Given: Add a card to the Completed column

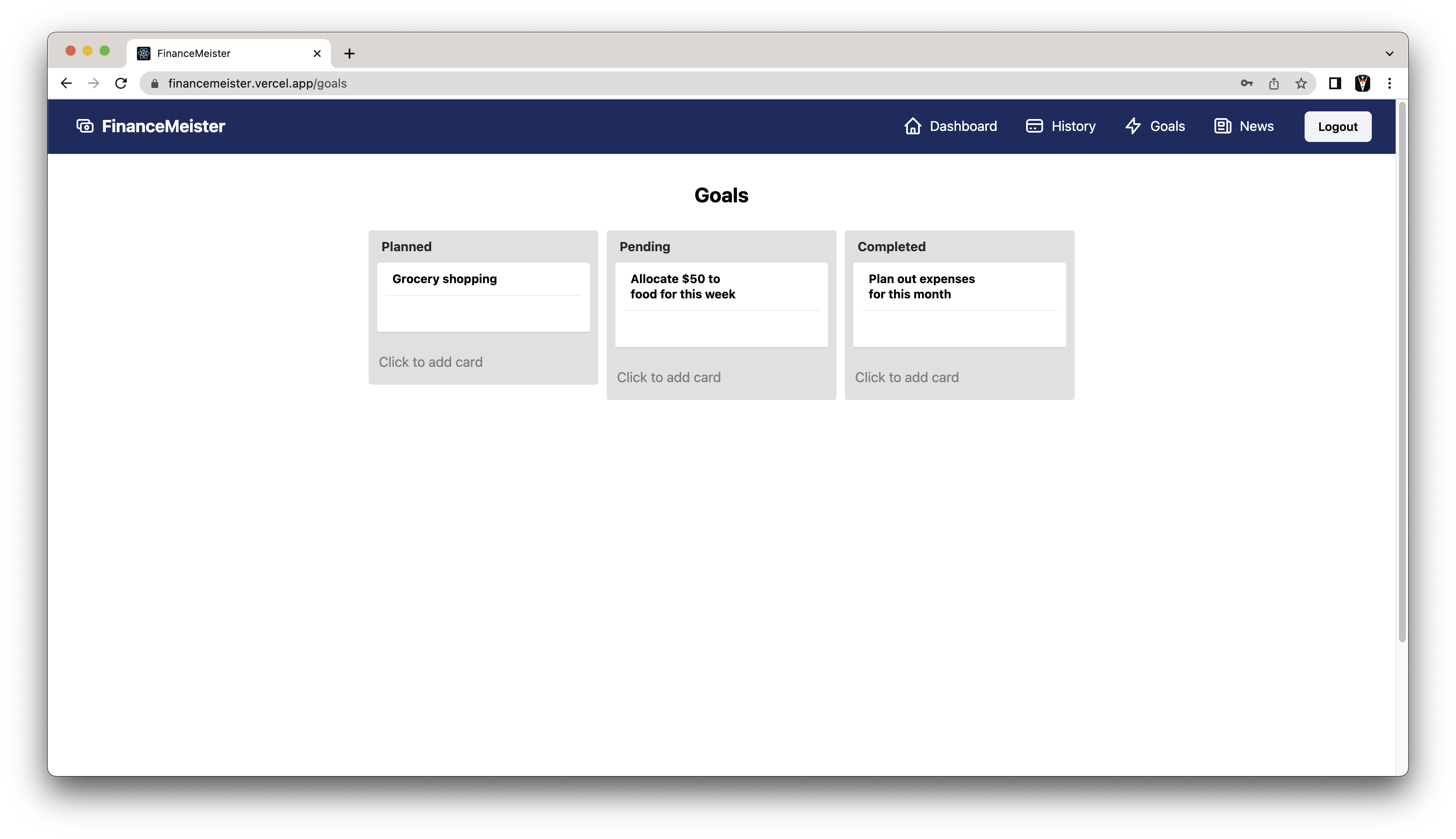Looking at the screenshot, I should pyautogui.click(x=907, y=377).
